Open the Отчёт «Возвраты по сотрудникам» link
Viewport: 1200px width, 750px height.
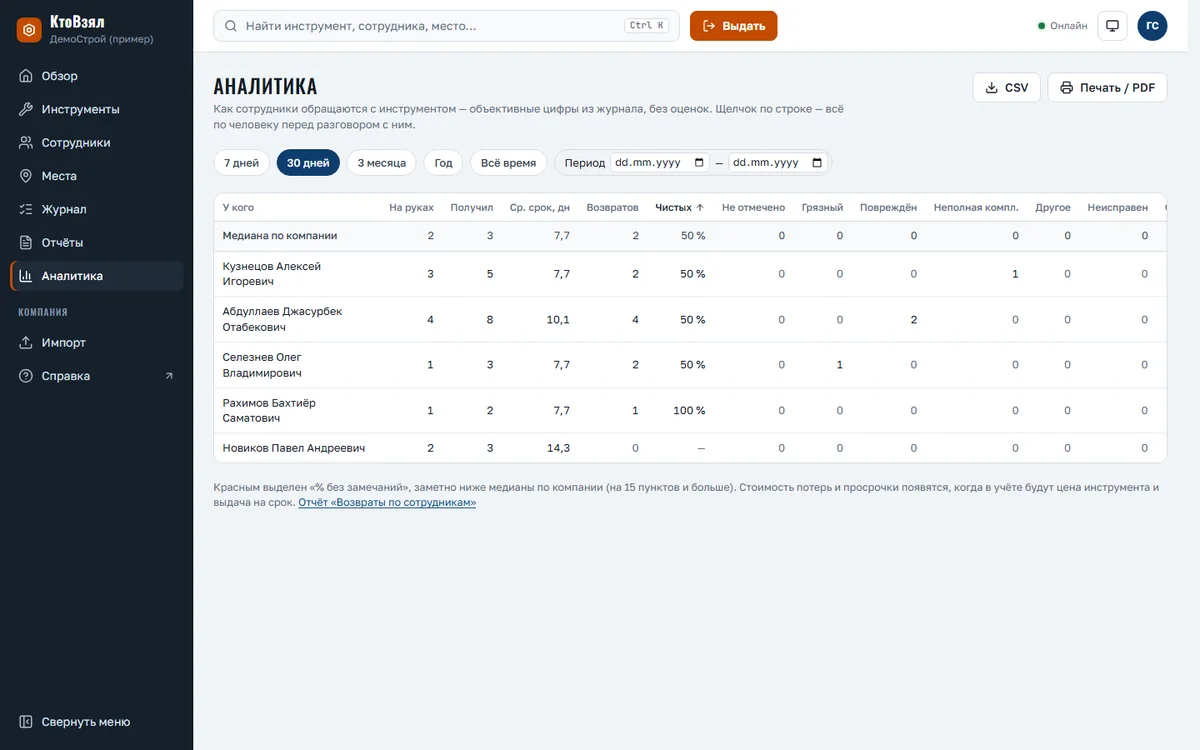387,503
